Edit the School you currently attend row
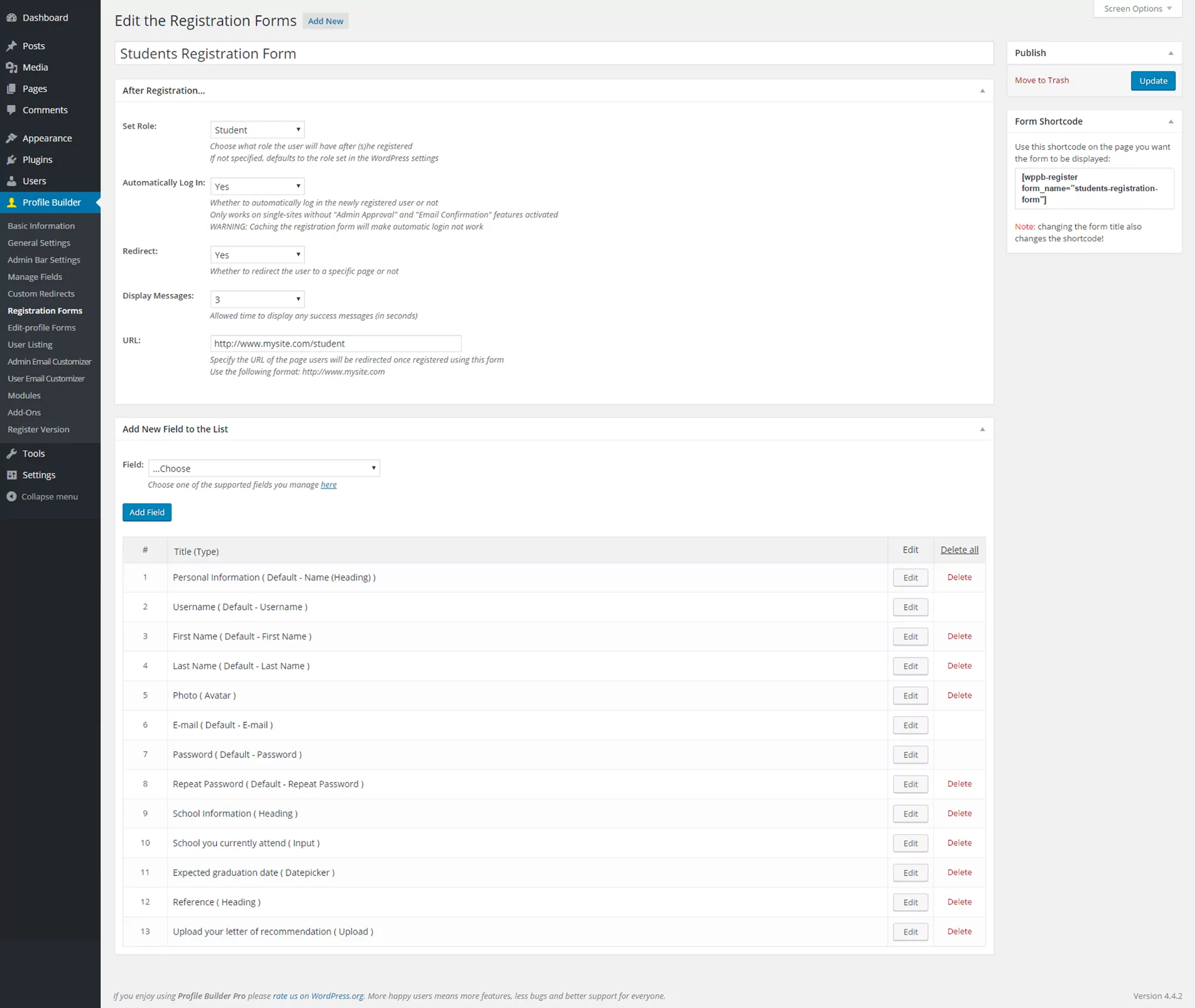This screenshot has height=1008, width=1195. coord(910,843)
